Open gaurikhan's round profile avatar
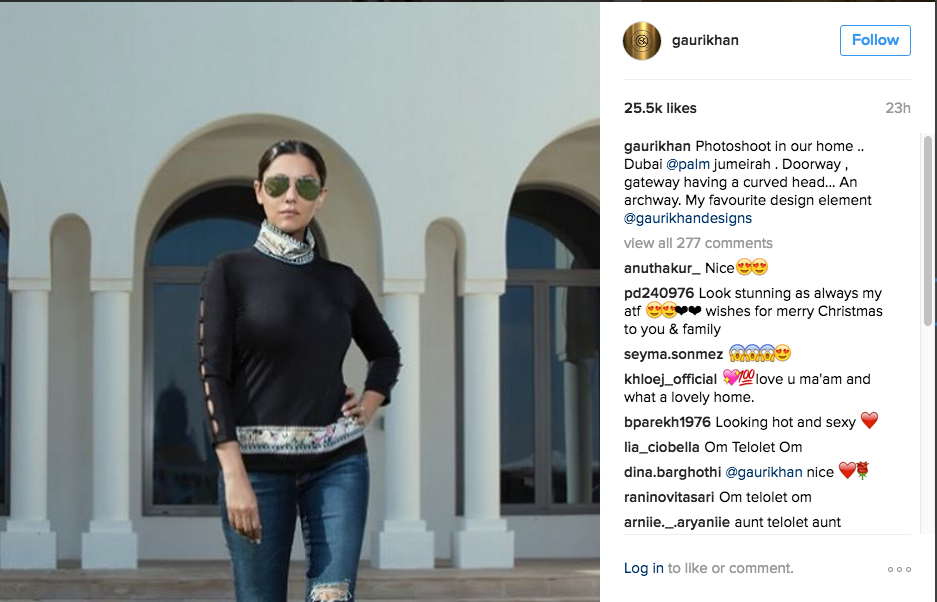The height and width of the screenshot is (602, 937). coord(642,41)
